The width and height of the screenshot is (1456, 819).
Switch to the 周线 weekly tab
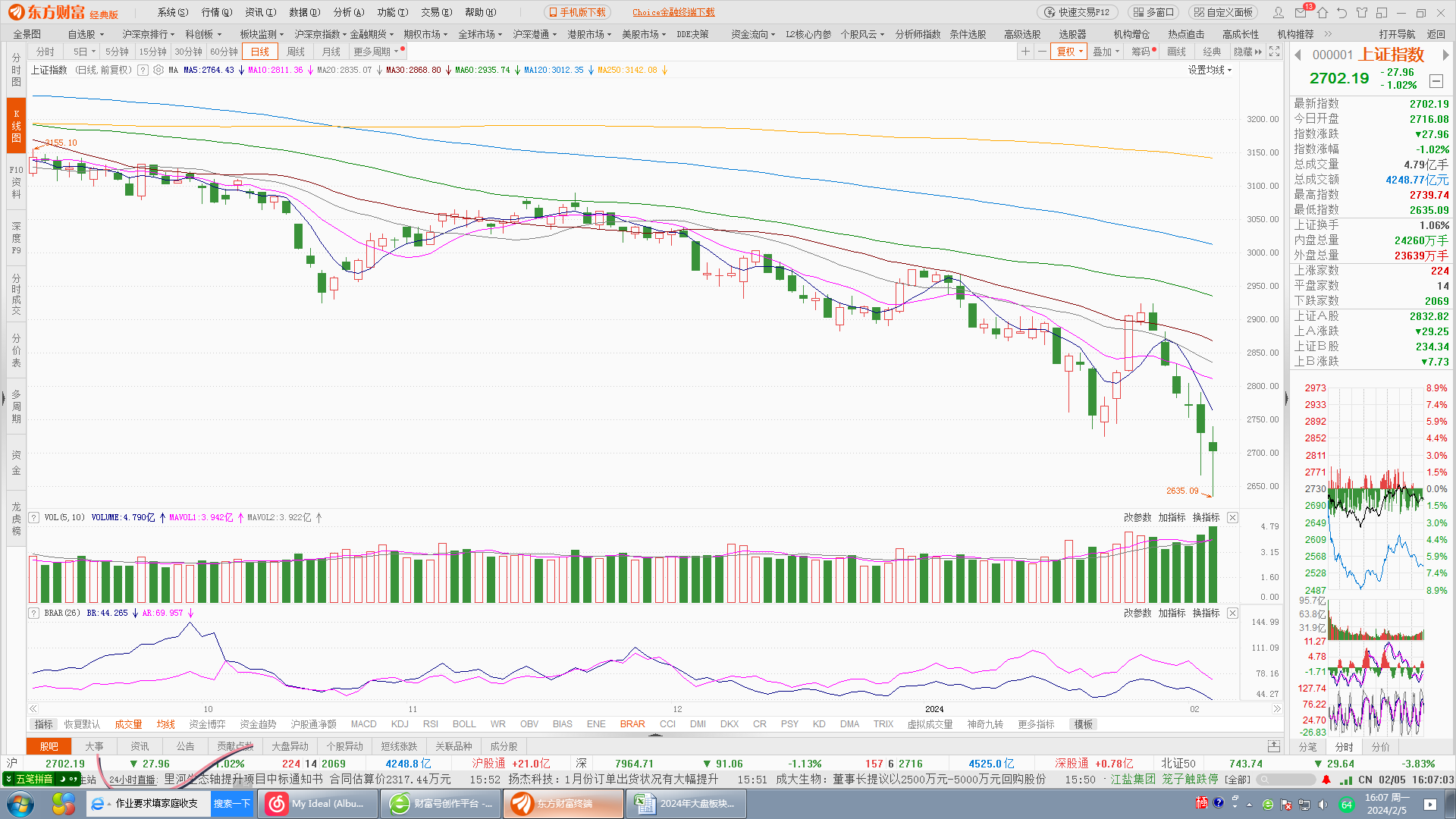[296, 52]
